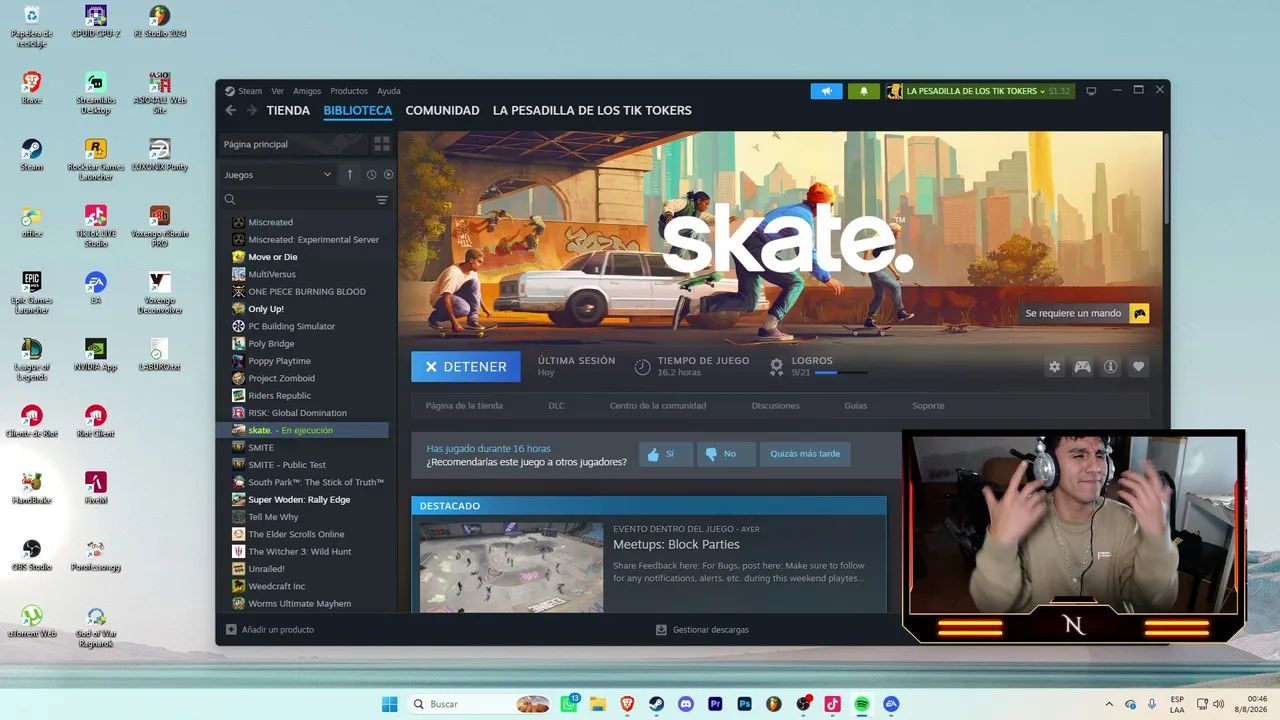Switch to the TIENDA tab

pos(288,110)
